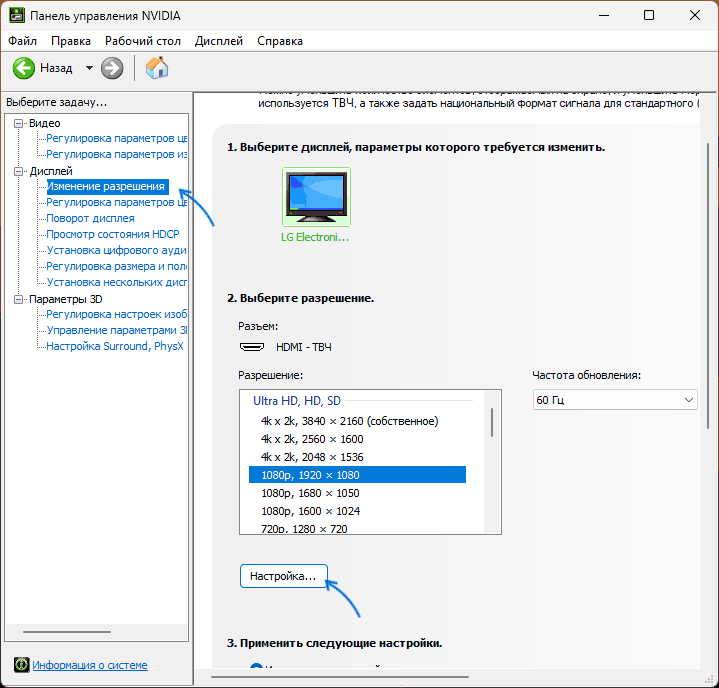Collapse the Параметры 3D tree section
This screenshot has width=719, height=688.
[20, 299]
